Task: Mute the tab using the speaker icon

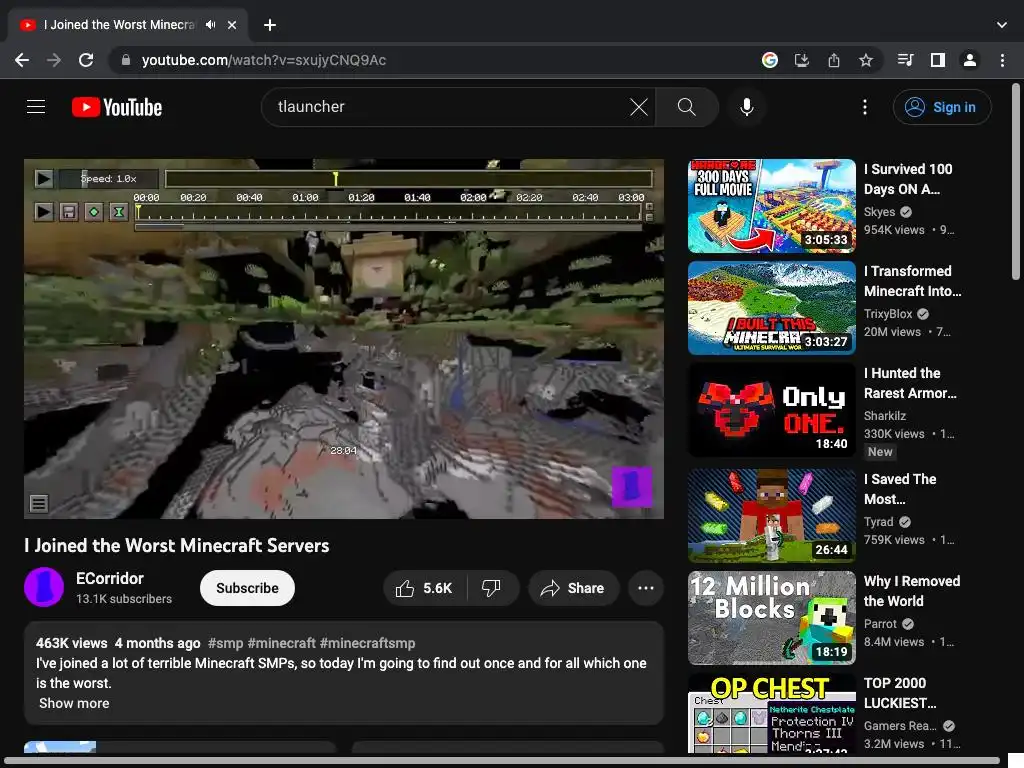Action: [x=210, y=25]
